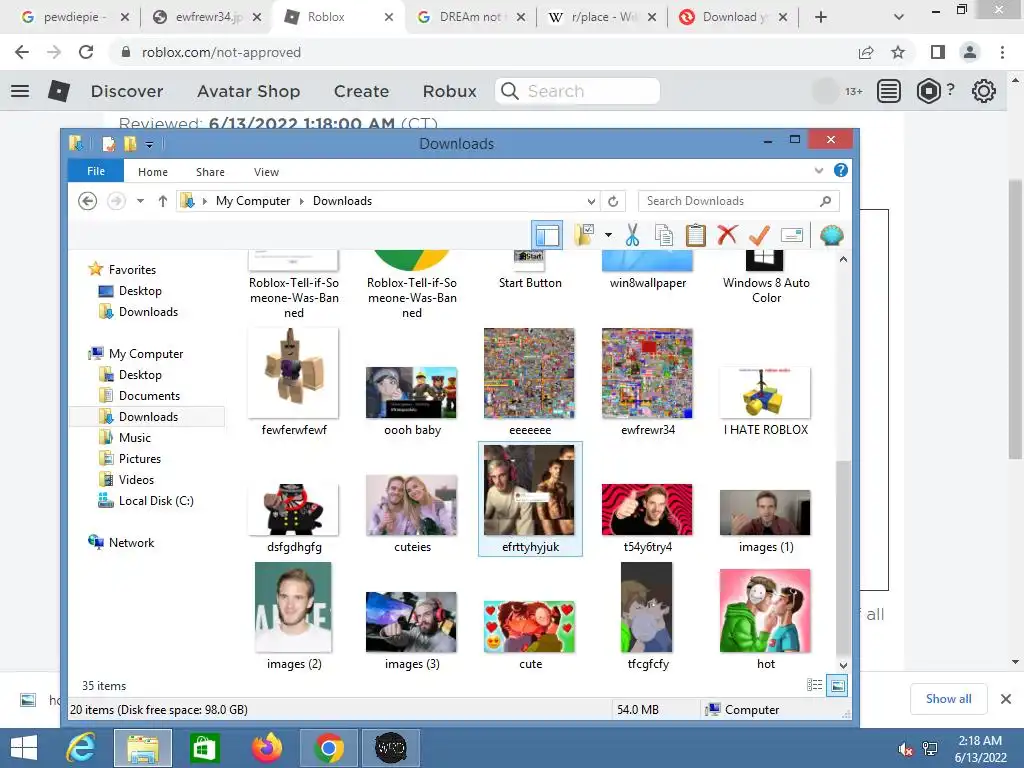Viewport: 1024px width, 768px height.
Task: Switch to the Home ribbon tab
Action: click(153, 172)
